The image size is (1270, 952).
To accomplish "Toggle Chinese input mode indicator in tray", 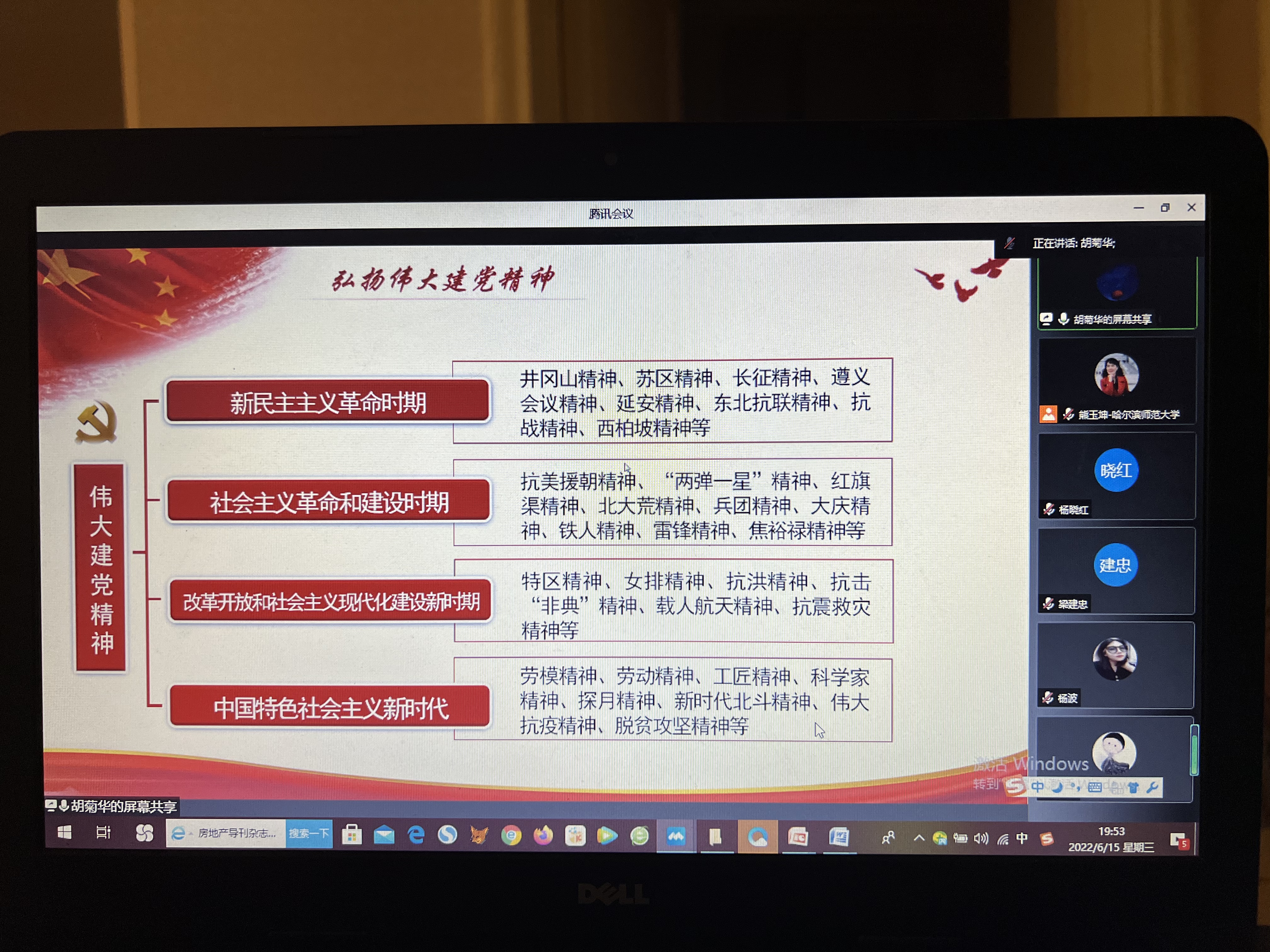I will point(1021,838).
